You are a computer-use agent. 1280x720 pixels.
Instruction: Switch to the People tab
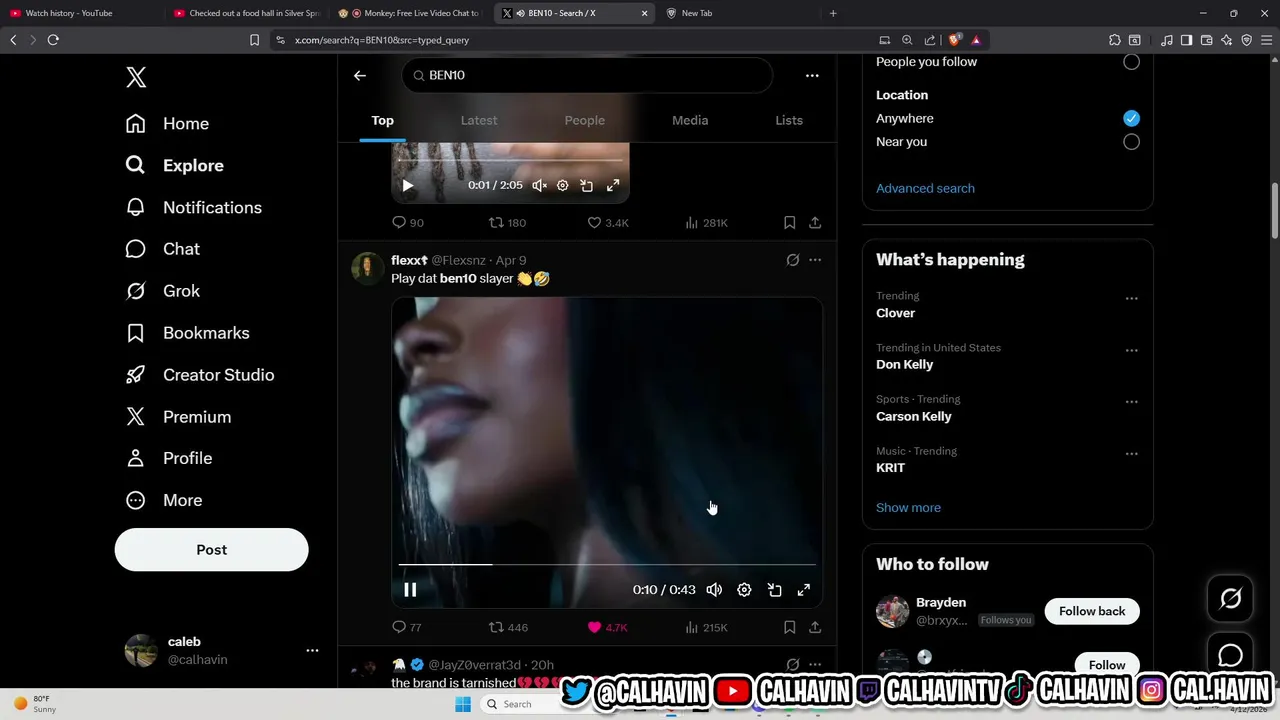pos(585,120)
